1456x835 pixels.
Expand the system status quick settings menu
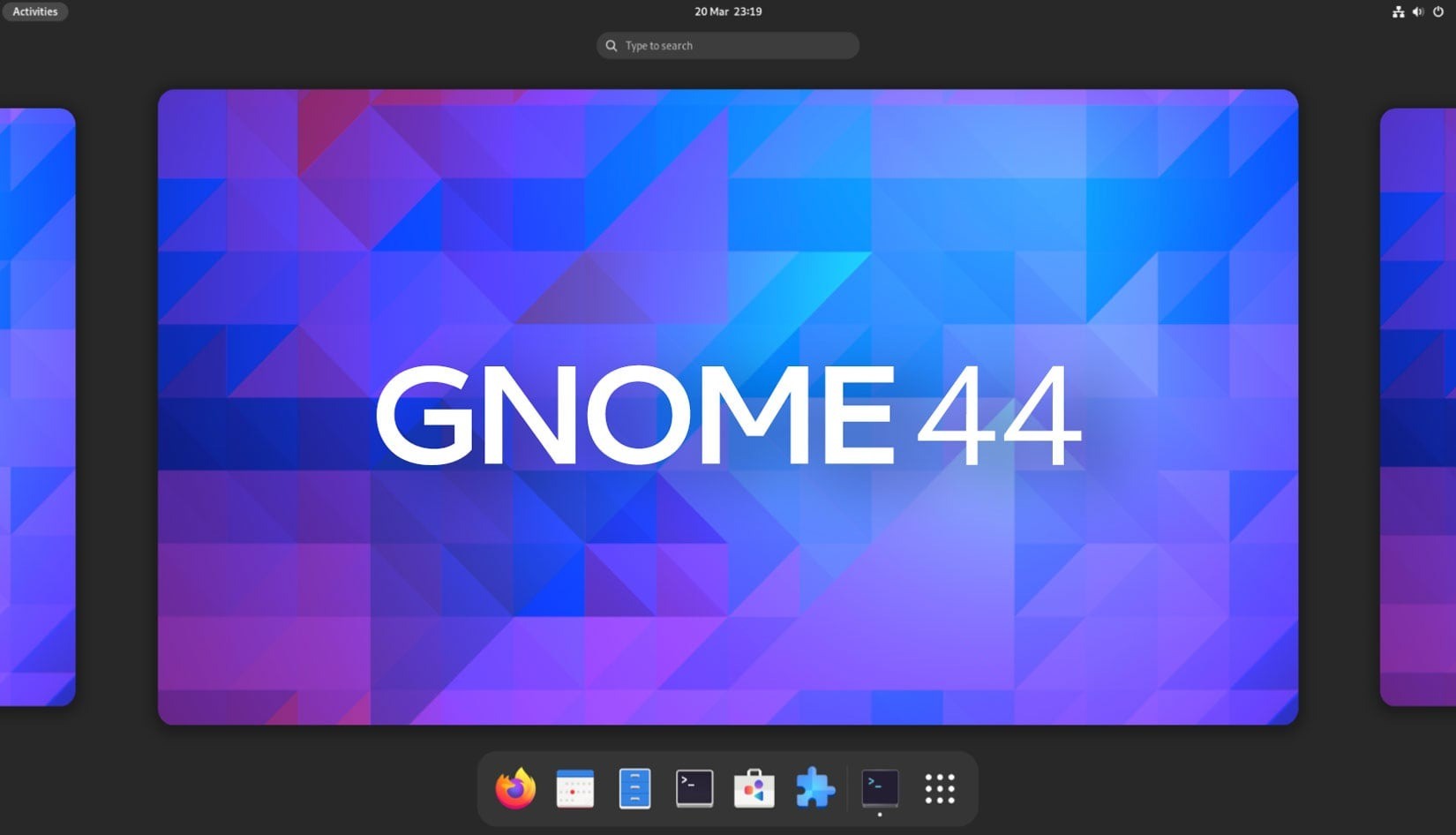tap(1418, 11)
